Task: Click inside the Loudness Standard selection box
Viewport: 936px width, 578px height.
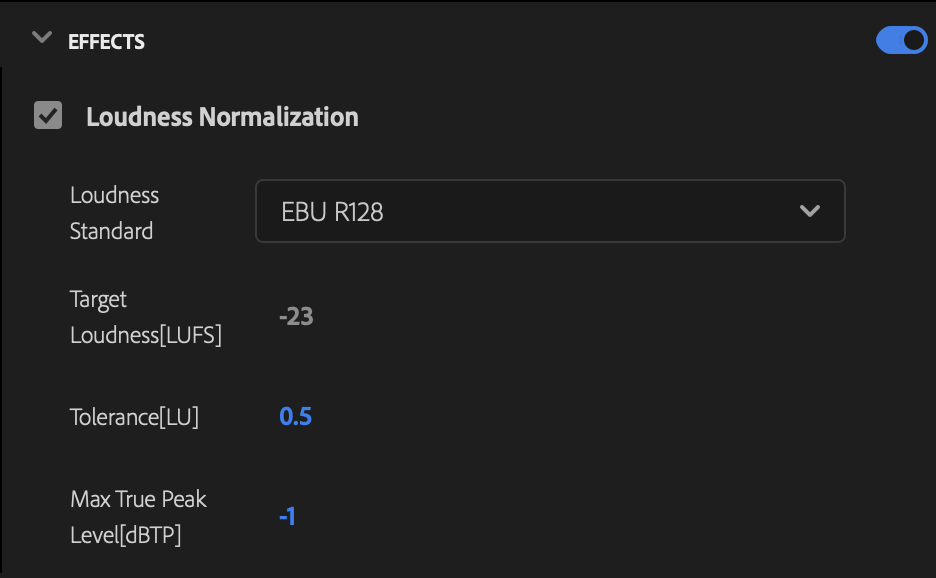Action: pos(550,211)
